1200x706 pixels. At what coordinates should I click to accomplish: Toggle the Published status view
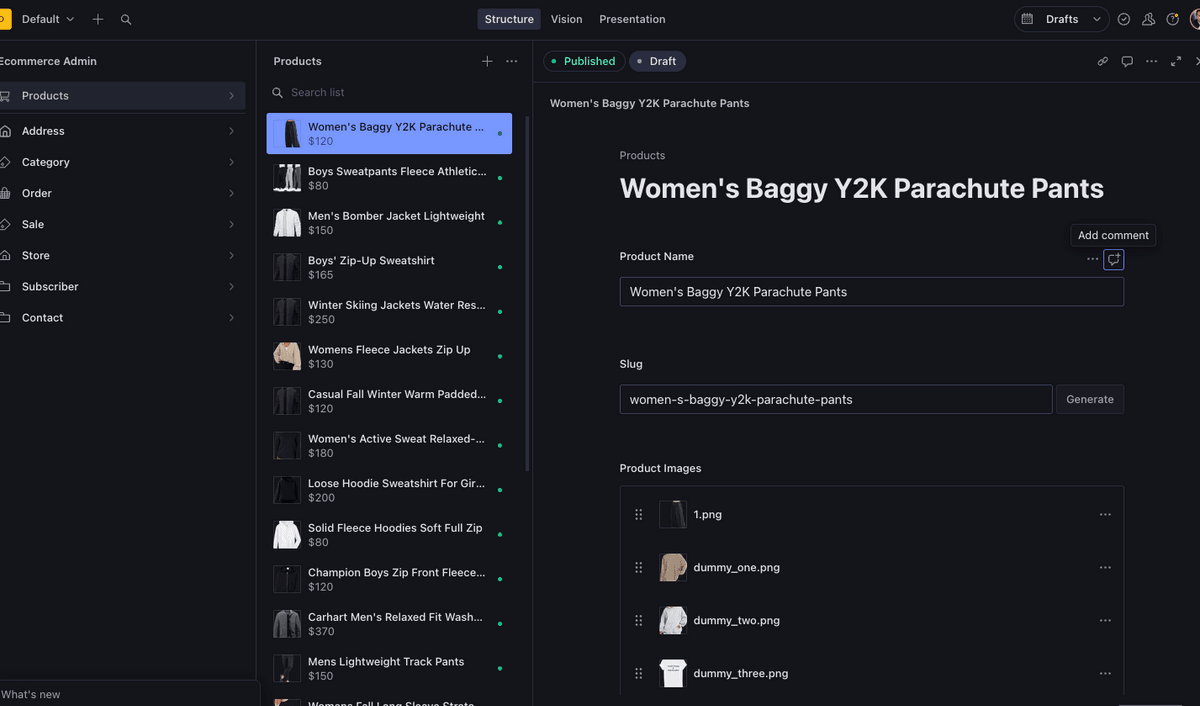tap(584, 61)
